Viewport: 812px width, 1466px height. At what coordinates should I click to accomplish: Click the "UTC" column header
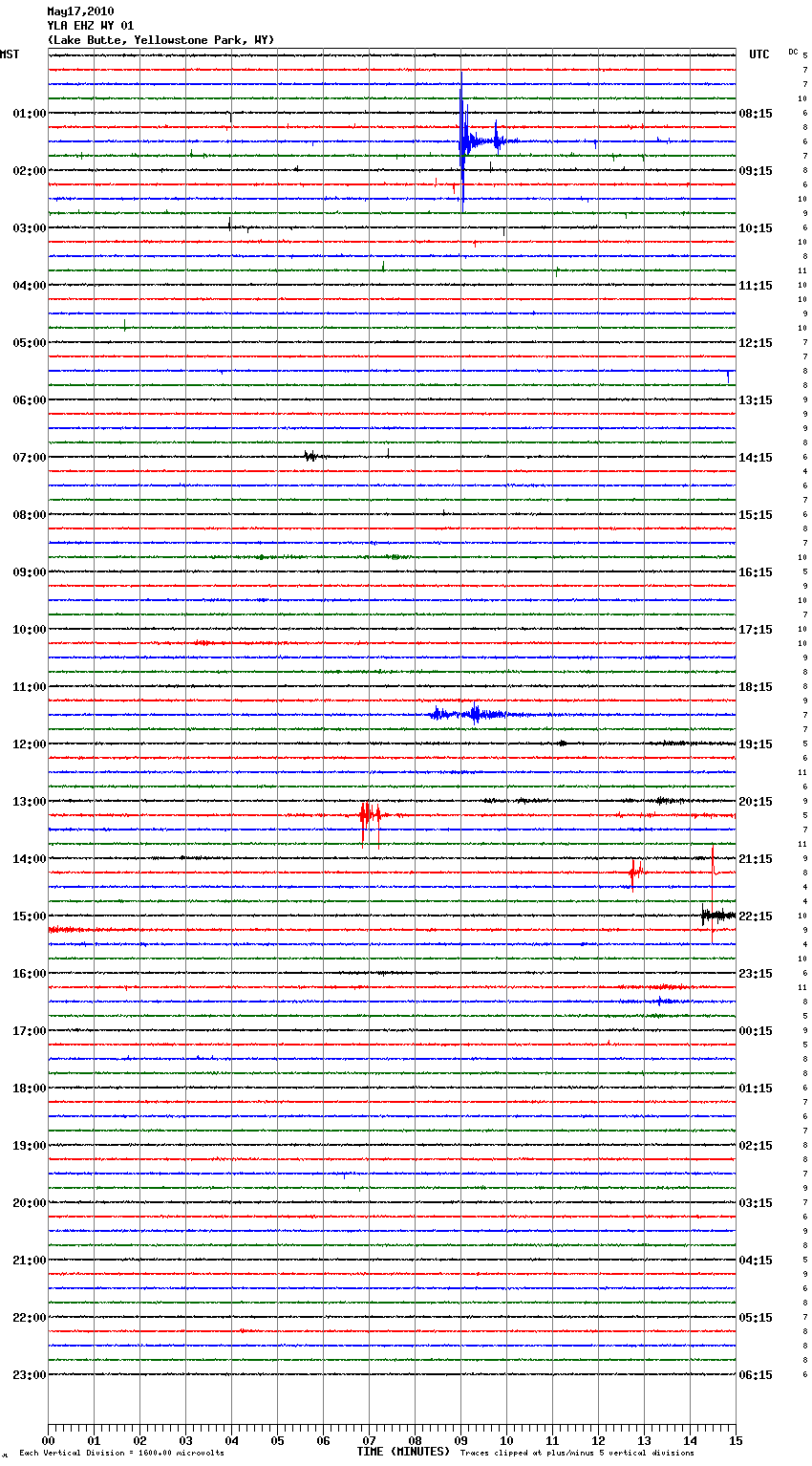click(759, 54)
